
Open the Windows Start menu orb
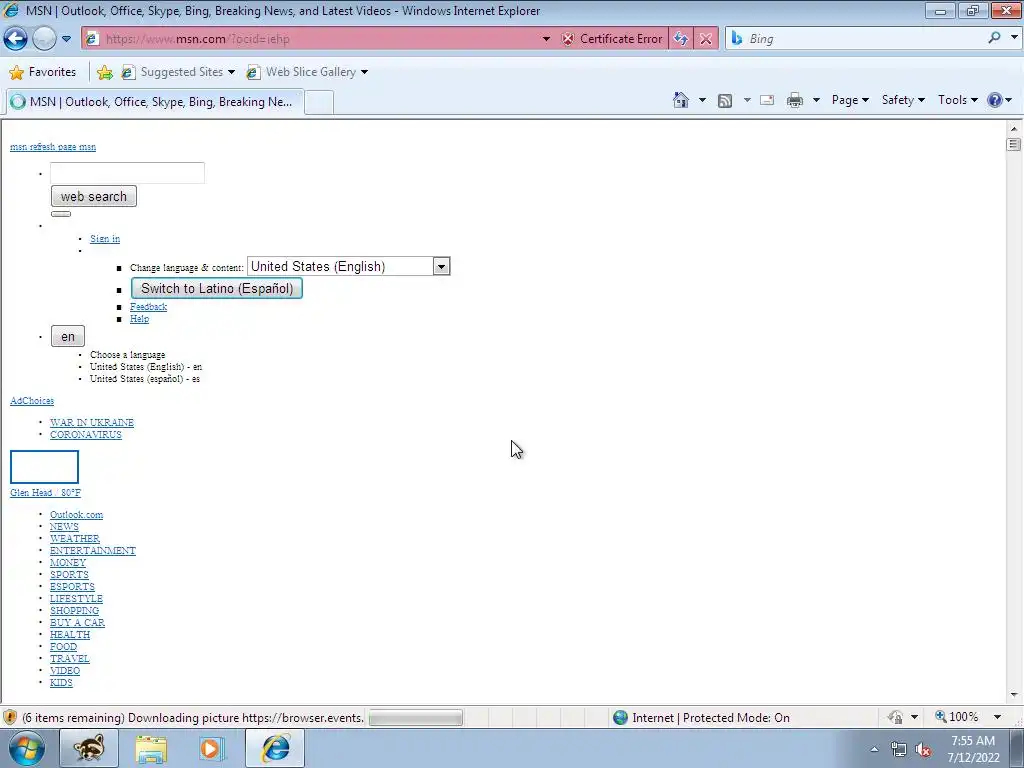(x=26, y=748)
